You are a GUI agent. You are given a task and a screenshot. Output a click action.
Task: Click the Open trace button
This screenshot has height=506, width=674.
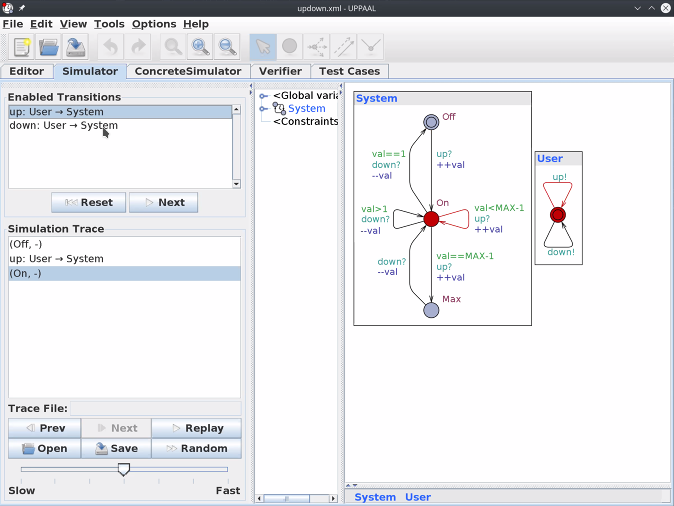(45, 448)
